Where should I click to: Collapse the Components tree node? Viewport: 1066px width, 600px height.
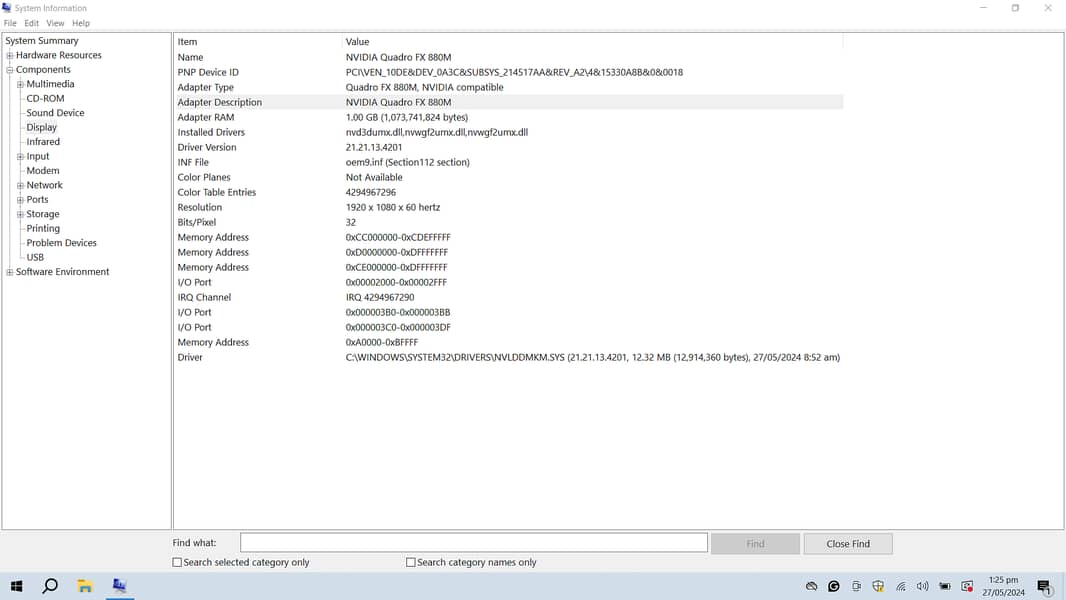(10, 70)
